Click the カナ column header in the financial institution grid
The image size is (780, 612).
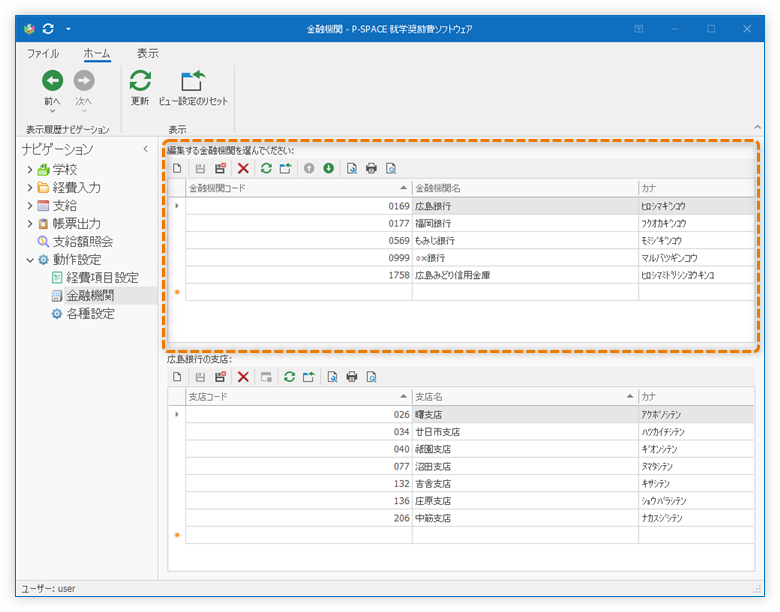pos(696,188)
